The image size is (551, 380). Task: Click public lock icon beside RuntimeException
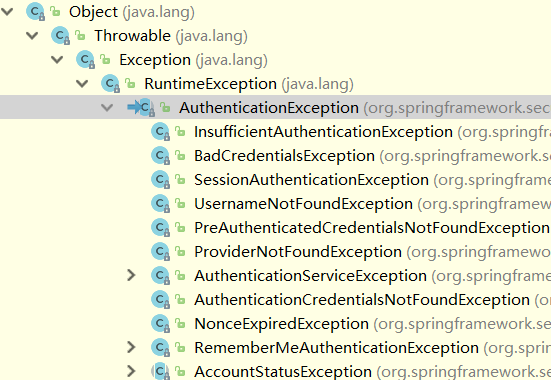tap(130, 83)
